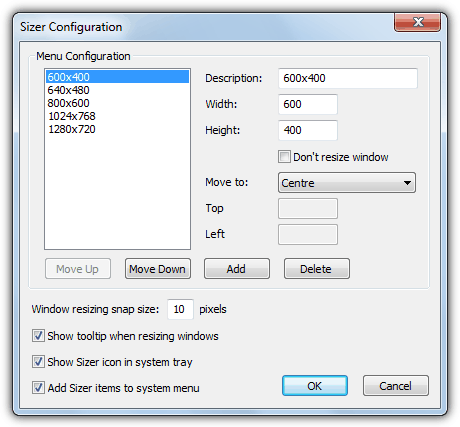Viewport: 460px width, 427px height.
Task: Select the 1280x720 list entry
Action: pos(117,129)
